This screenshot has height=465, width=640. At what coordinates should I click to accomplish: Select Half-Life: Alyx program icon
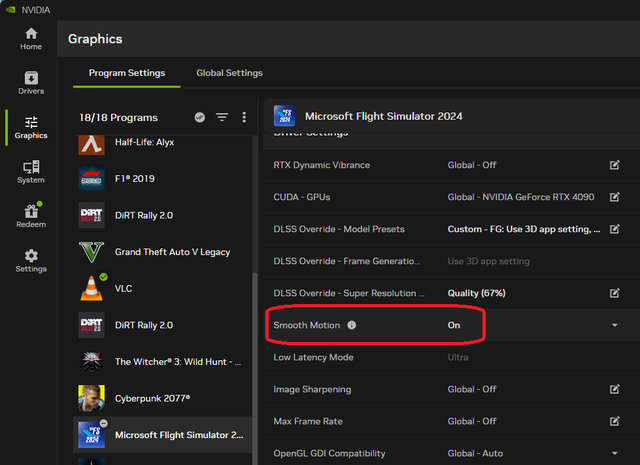(x=91, y=145)
